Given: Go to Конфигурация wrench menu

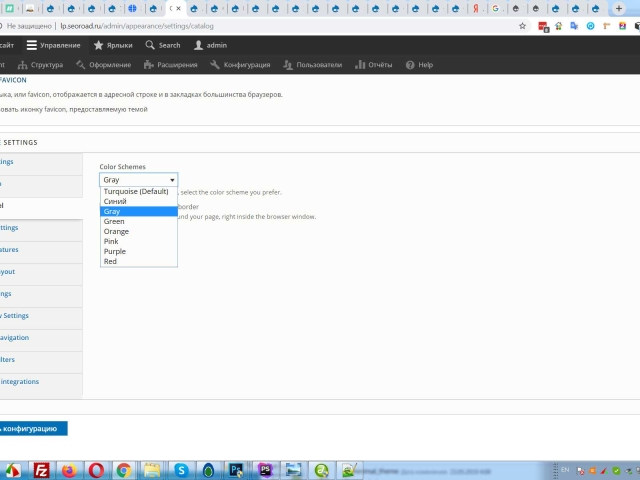Looking at the screenshot, I should [240, 65].
